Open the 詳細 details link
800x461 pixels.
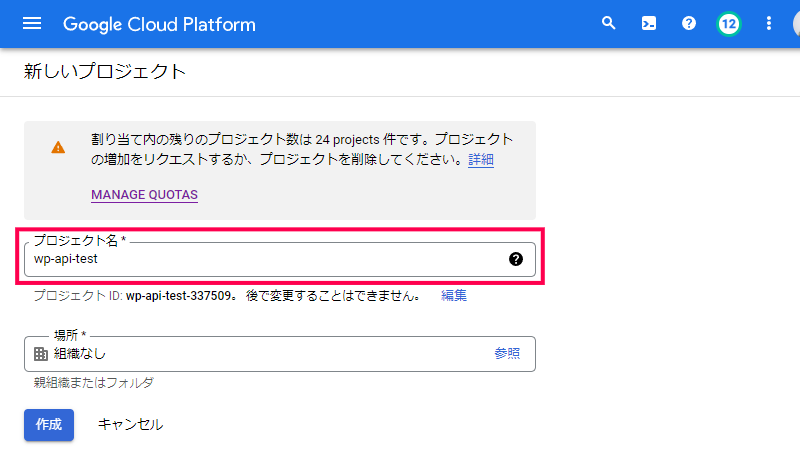(x=481, y=160)
